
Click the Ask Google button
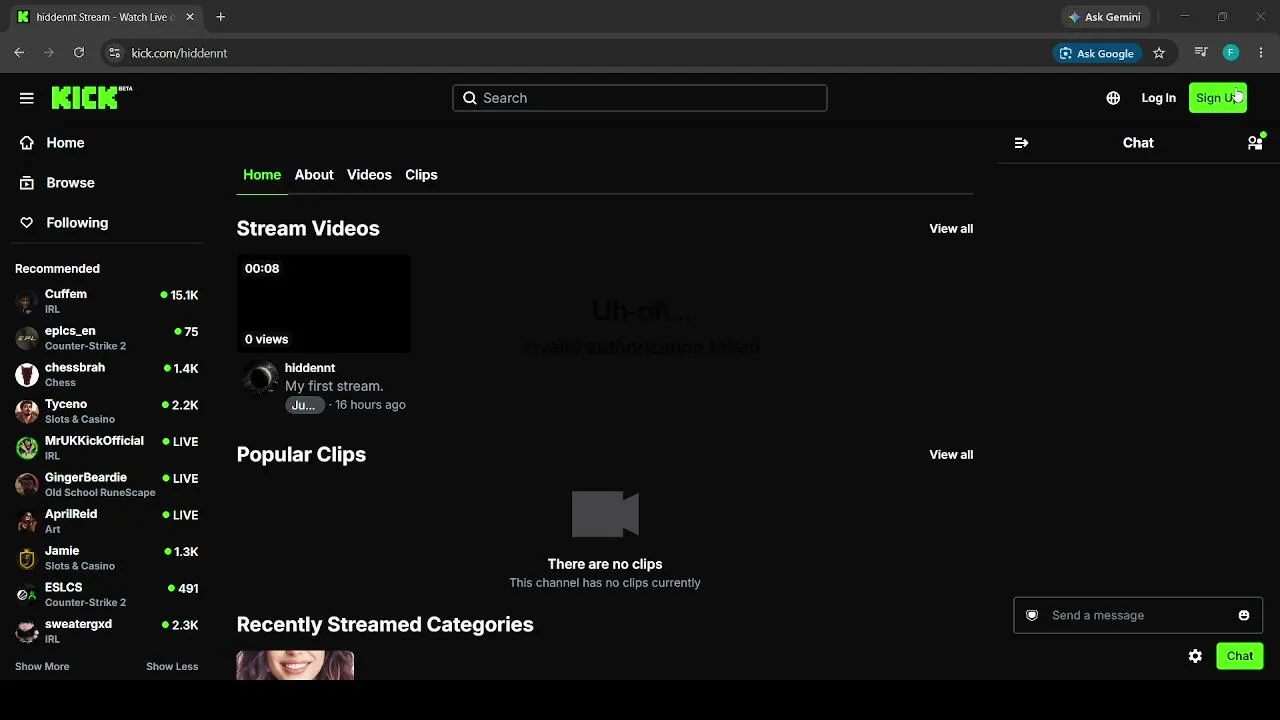click(1097, 53)
